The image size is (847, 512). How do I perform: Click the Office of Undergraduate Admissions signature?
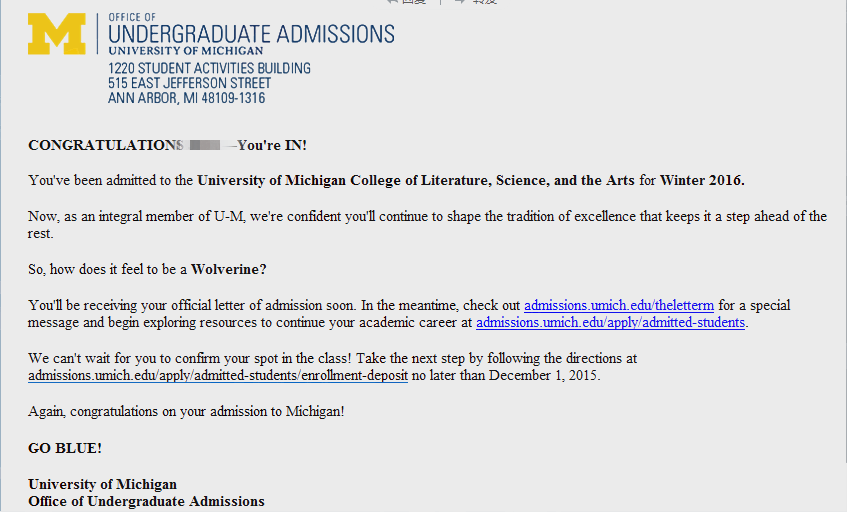(x=146, y=502)
